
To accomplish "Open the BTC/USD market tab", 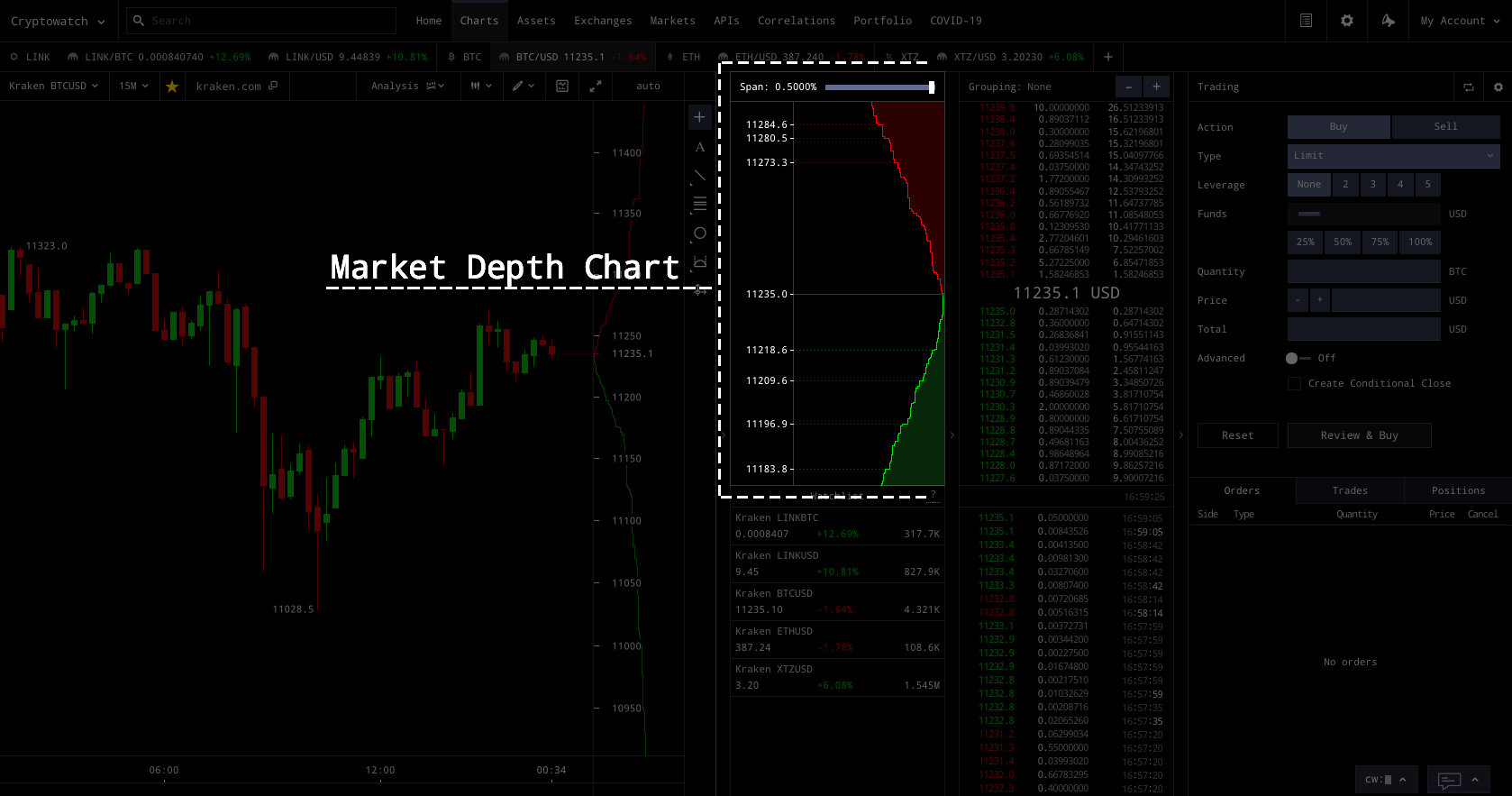I will [x=572, y=57].
